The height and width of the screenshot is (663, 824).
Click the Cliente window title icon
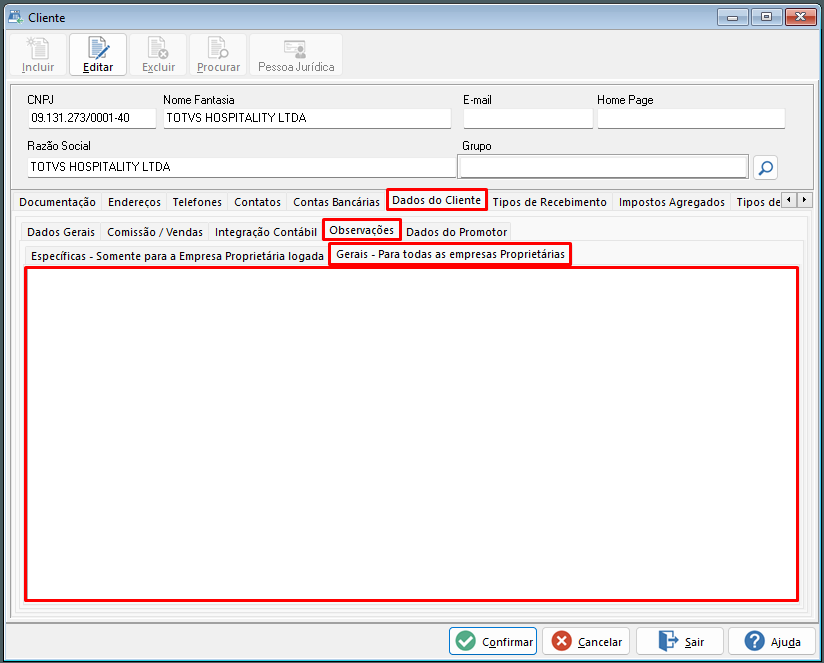point(15,17)
